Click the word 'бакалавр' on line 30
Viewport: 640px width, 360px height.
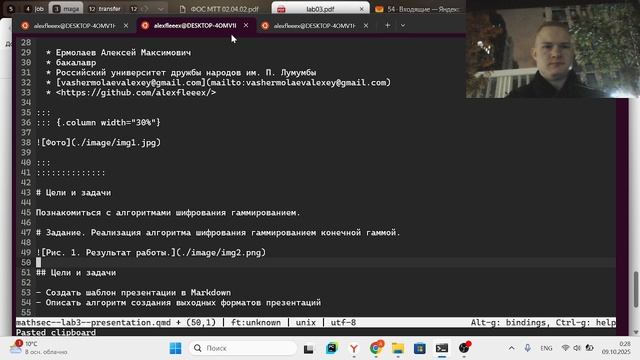(76, 63)
